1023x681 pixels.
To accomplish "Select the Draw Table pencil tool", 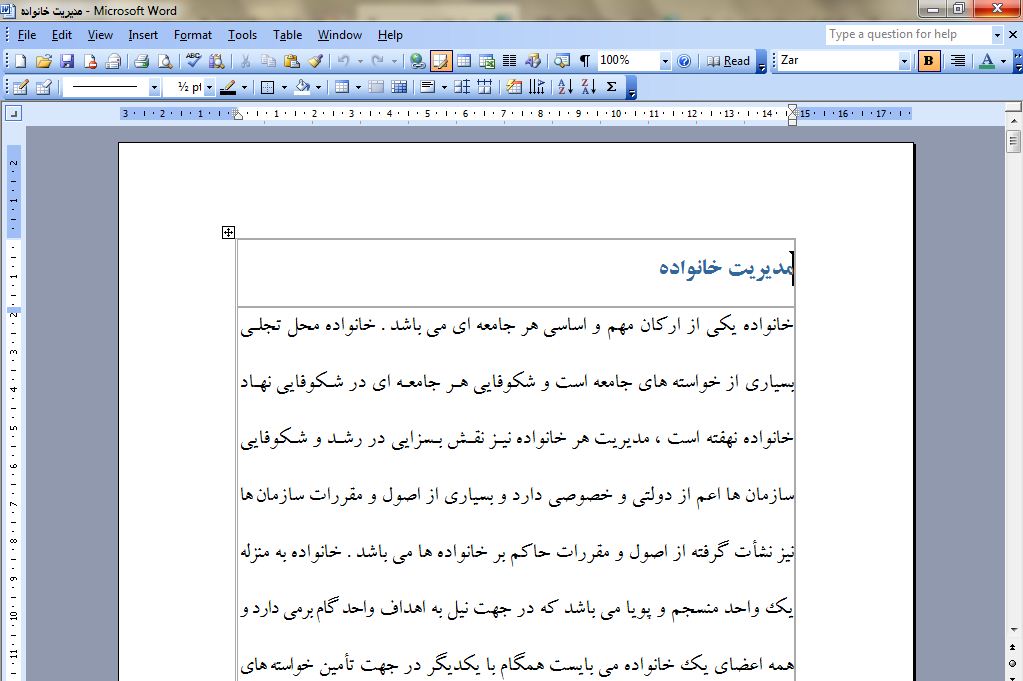I will coord(20,87).
